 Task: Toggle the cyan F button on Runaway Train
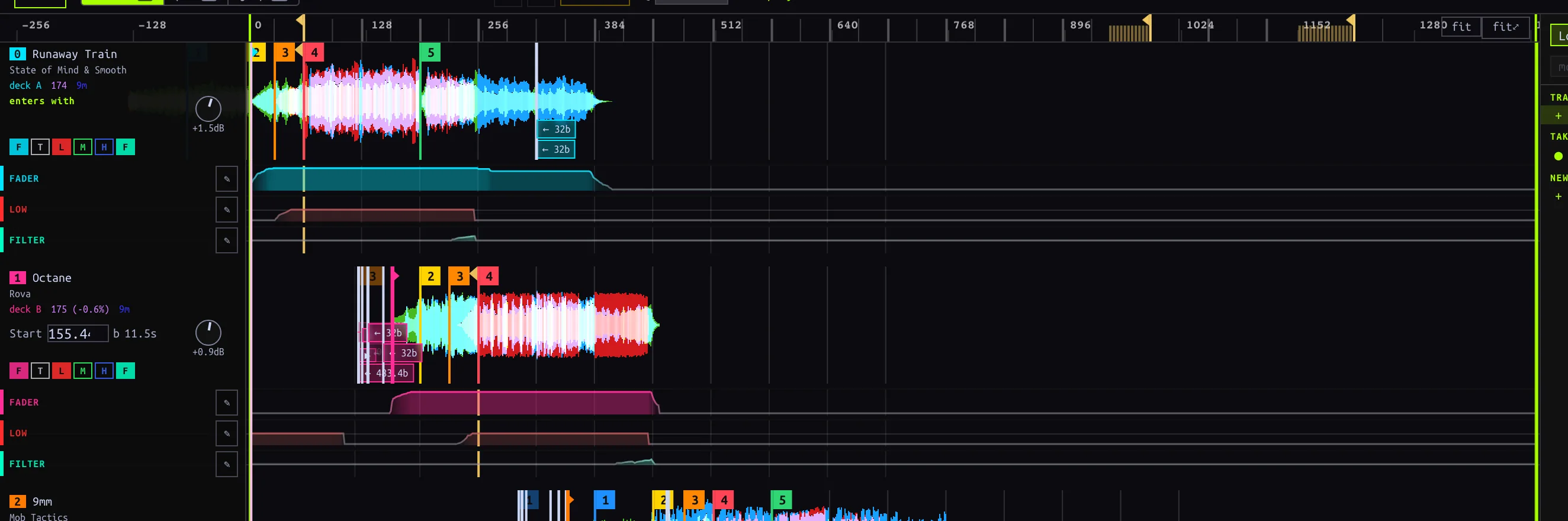(x=19, y=147)
